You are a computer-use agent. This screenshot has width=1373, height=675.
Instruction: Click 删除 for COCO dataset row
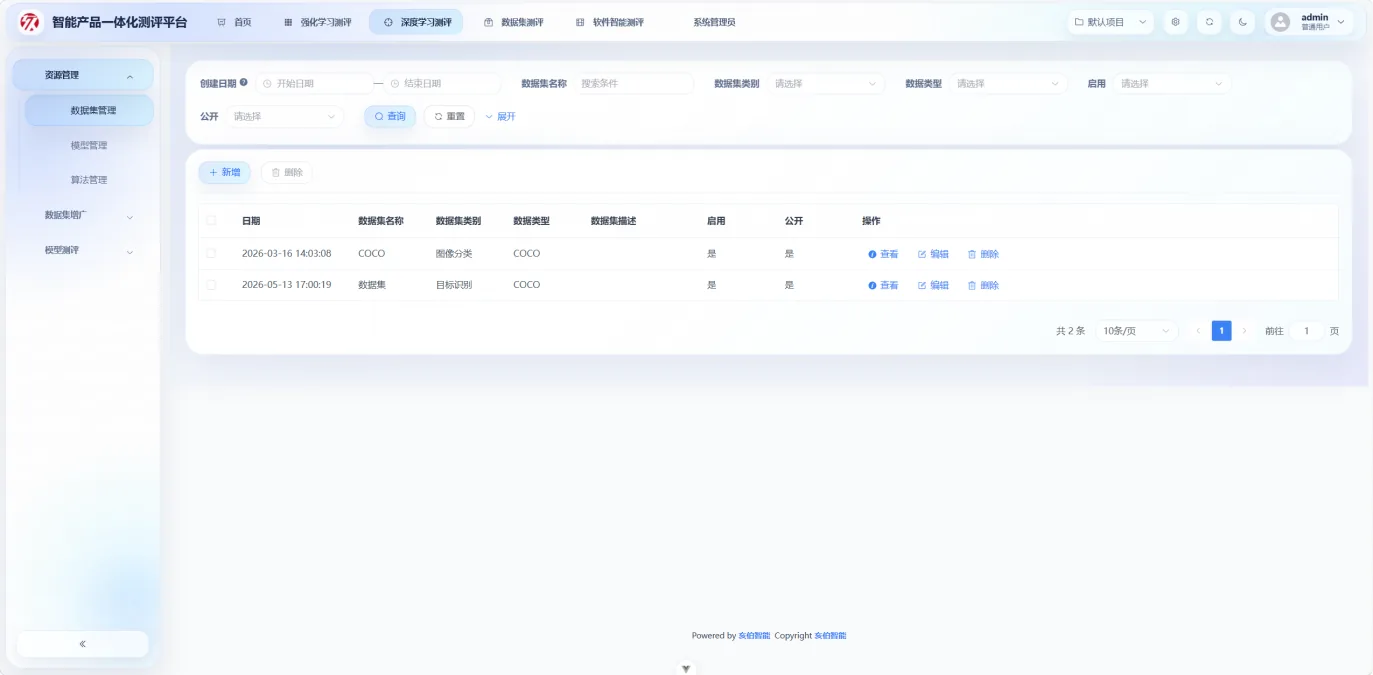tap(983, 254)
